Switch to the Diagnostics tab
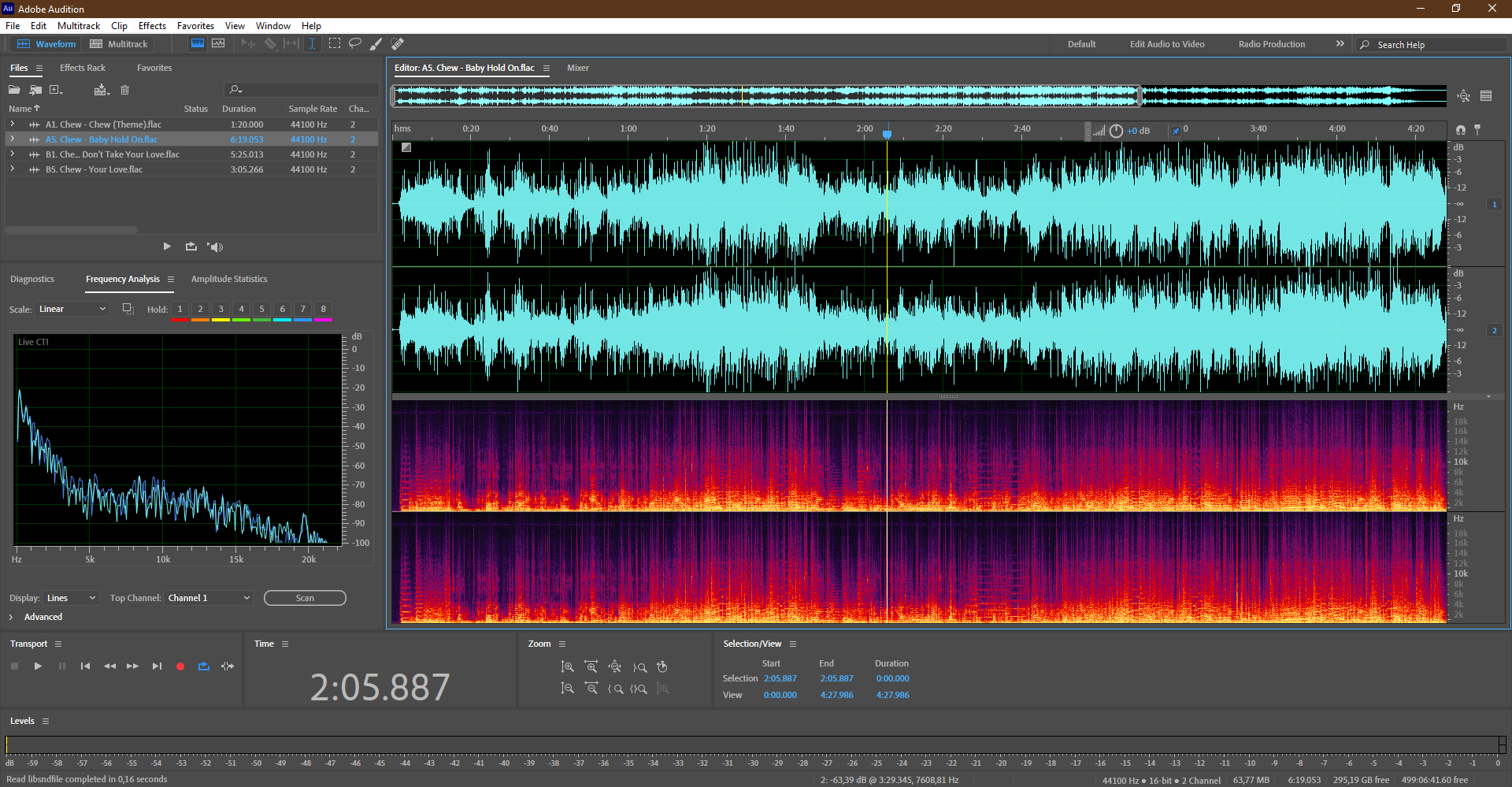This screenshot has width=1512, height=787. 32,279
